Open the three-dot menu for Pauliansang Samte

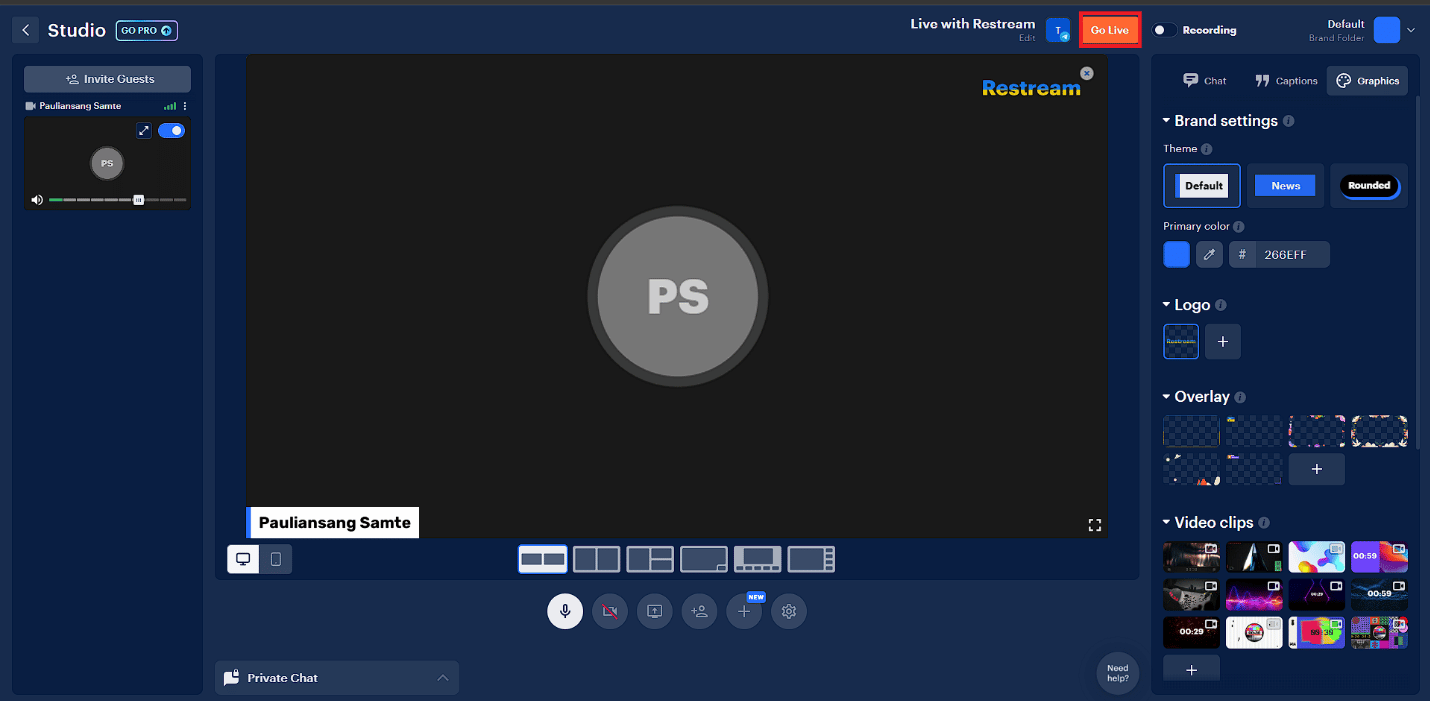tap(185, 106)
